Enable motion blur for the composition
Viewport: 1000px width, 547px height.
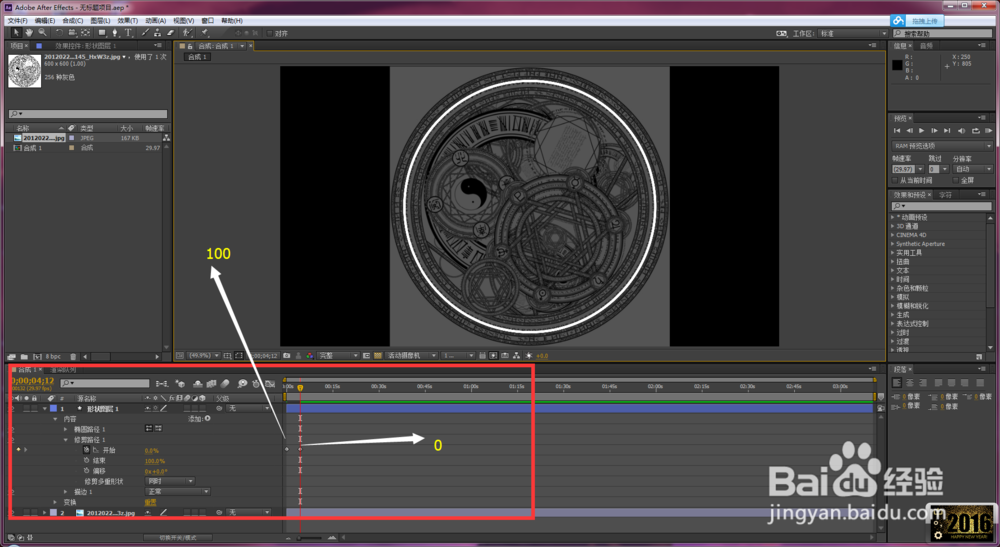225,384
